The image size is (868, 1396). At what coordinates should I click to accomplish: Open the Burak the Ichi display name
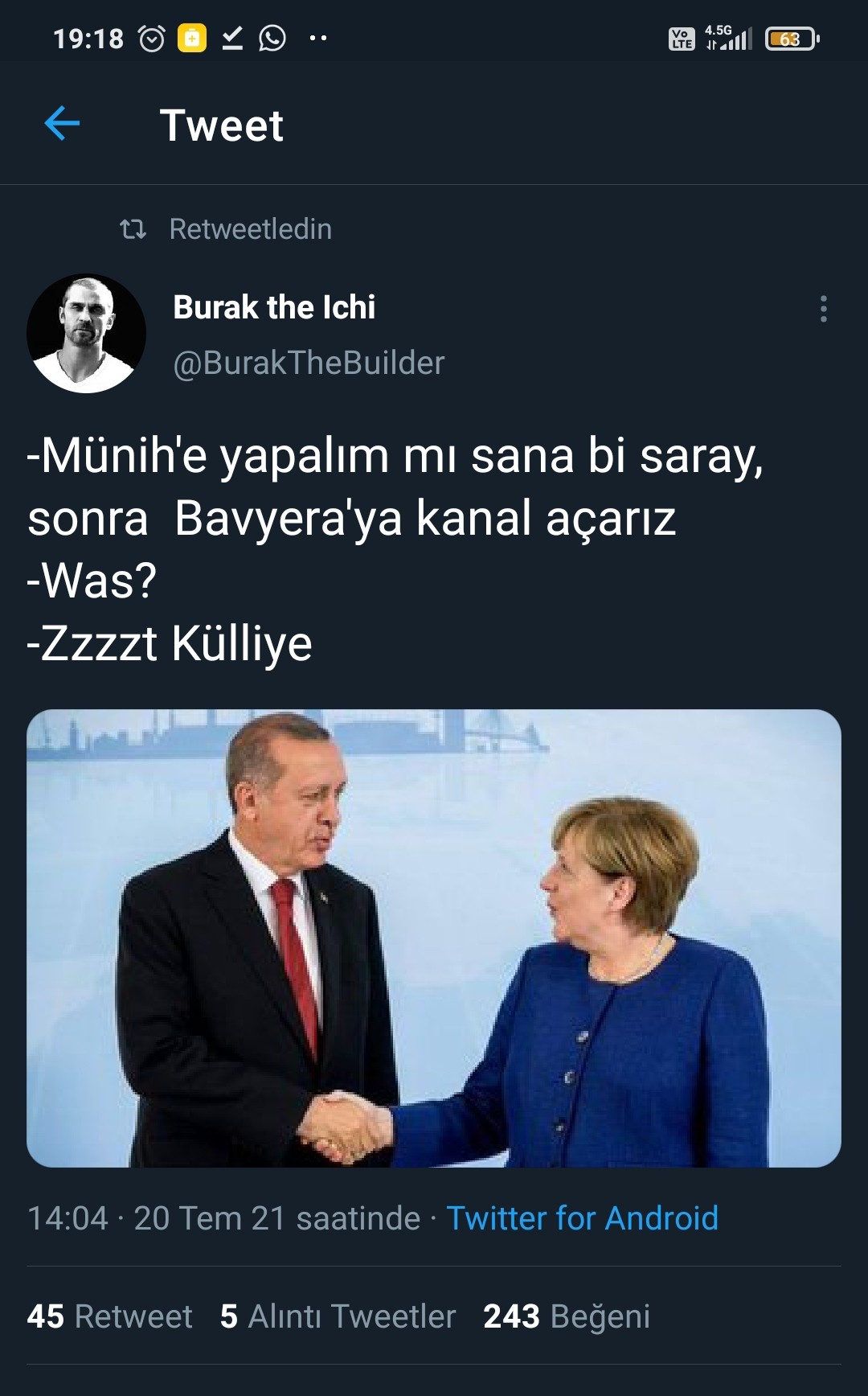click(x=274, y=307)
